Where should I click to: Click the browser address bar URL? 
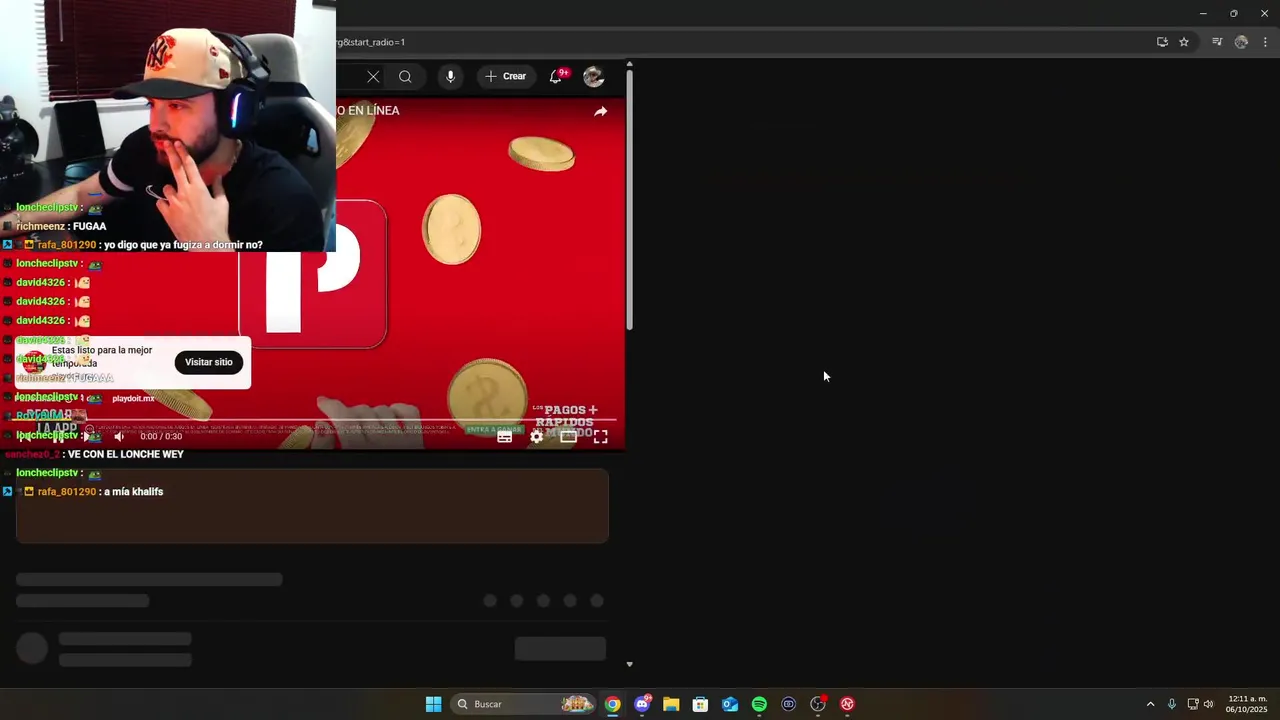point(370,42)
